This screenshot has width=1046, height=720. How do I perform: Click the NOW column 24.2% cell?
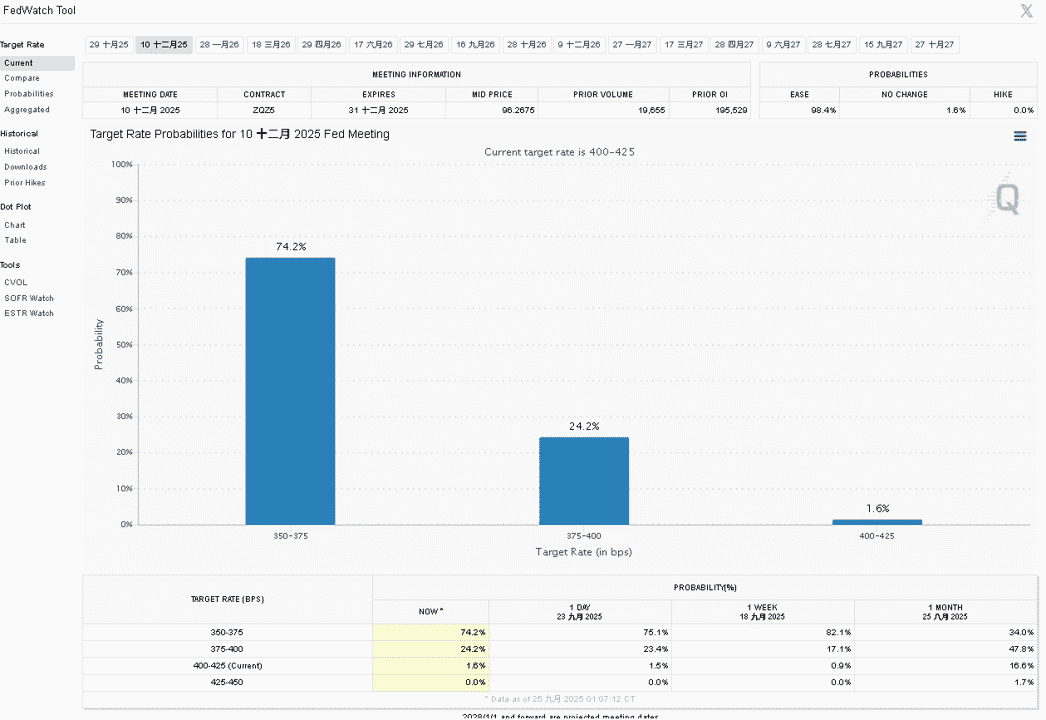point(431,649)
